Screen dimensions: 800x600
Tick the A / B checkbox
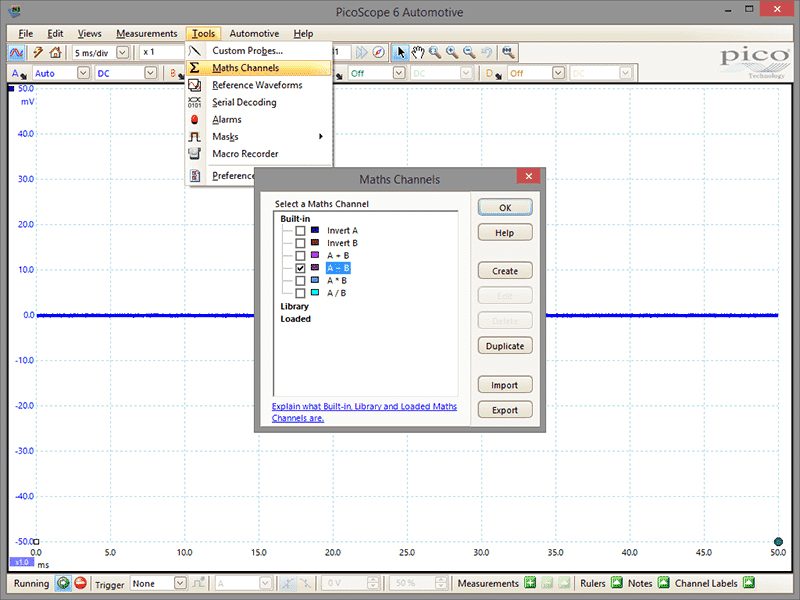point(300,293)
